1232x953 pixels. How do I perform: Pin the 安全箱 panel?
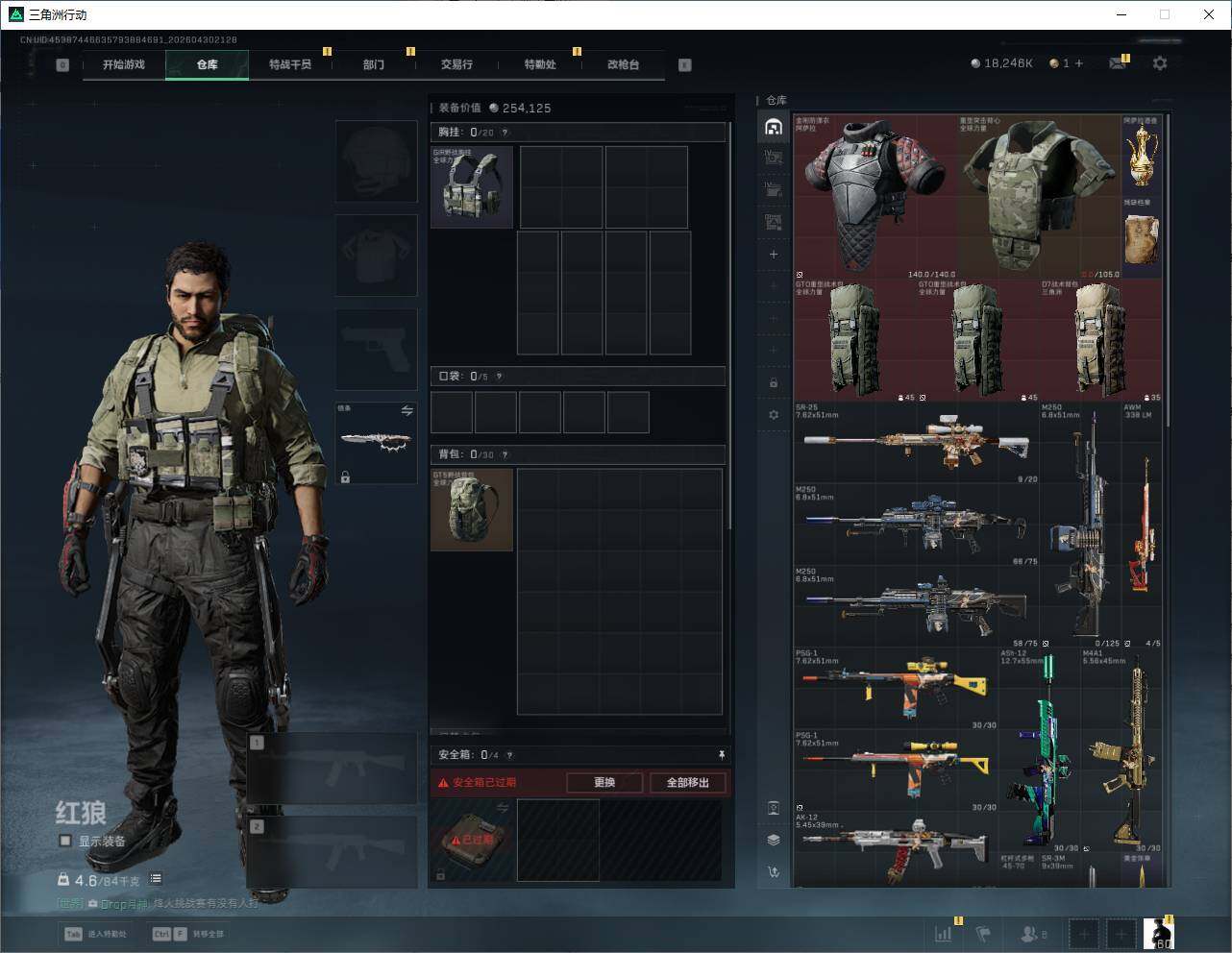722,755
